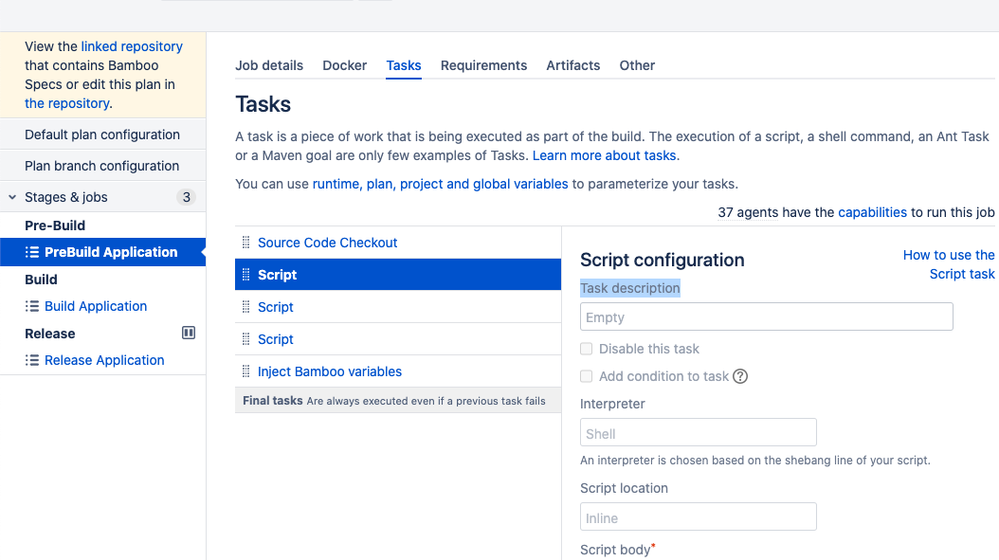Screen dimensions: 999x560
Task: Follow the Learn more about tasks link
Action: 604,156
